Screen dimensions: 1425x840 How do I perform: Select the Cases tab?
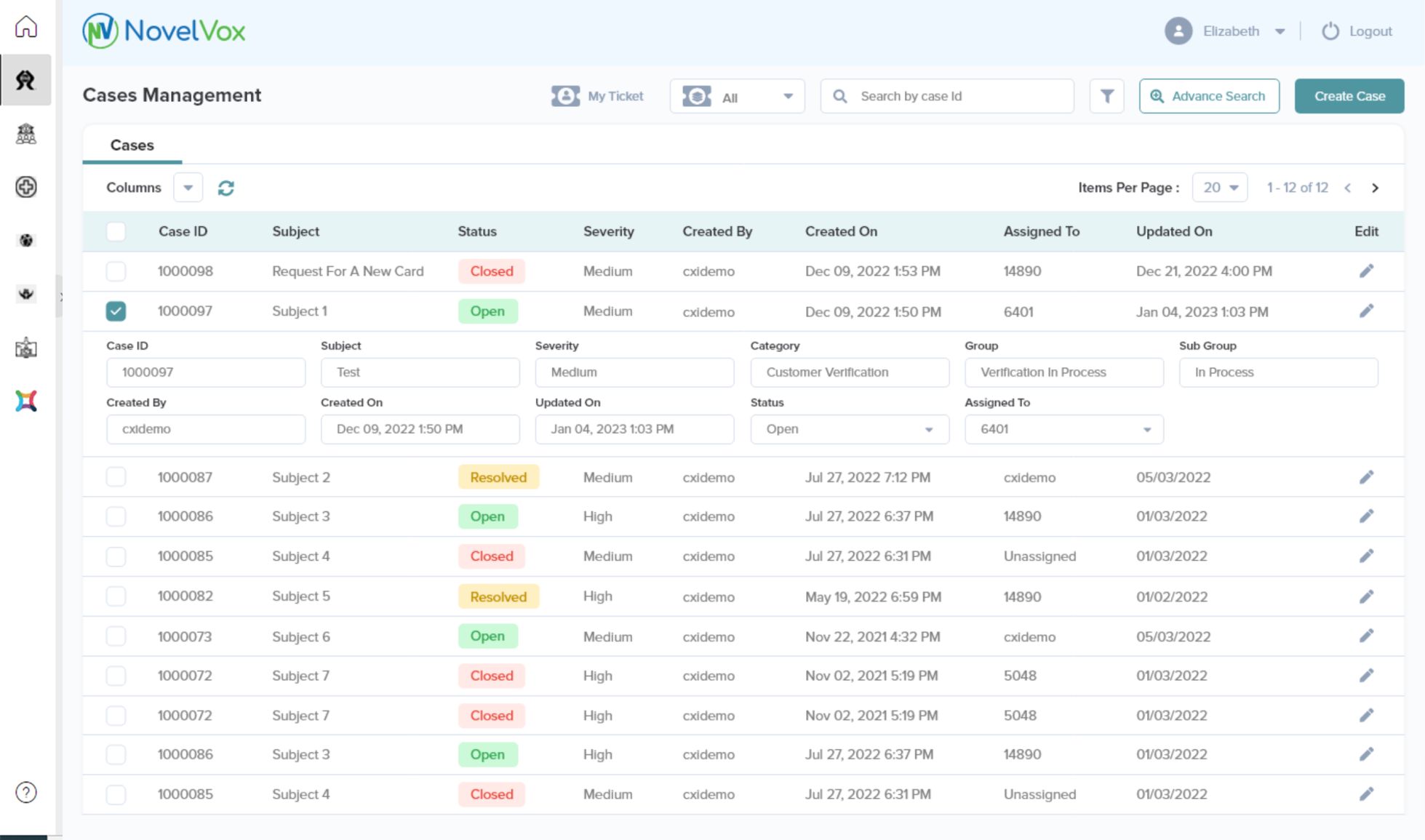click(132, 145)
